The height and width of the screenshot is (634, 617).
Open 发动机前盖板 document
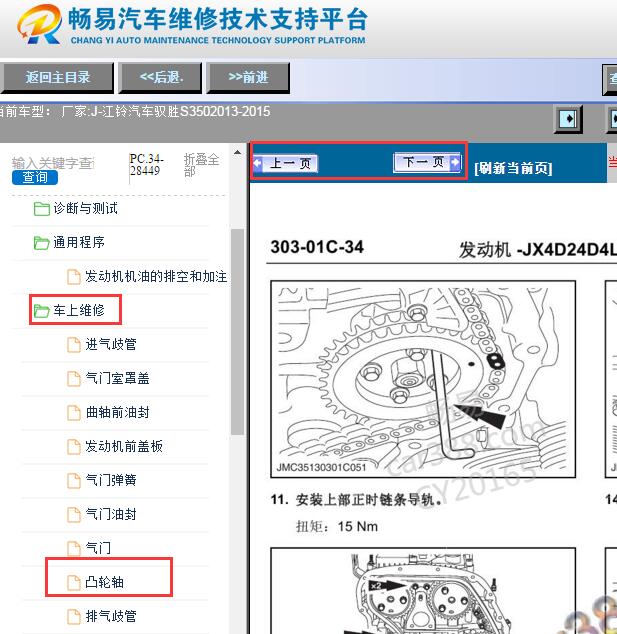point(124,446)
